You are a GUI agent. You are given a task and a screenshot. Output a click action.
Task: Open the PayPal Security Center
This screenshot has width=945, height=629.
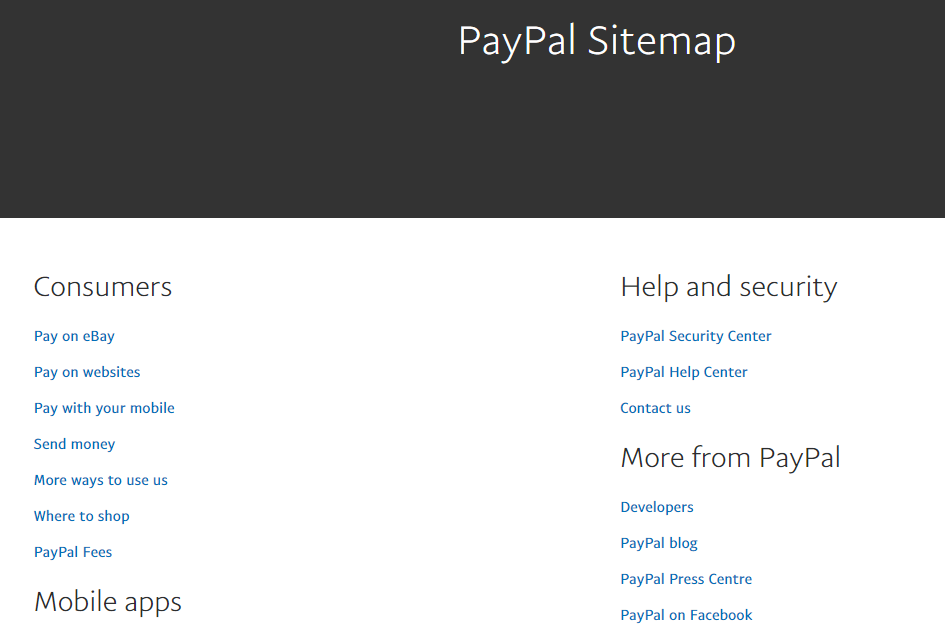[695, 336]
